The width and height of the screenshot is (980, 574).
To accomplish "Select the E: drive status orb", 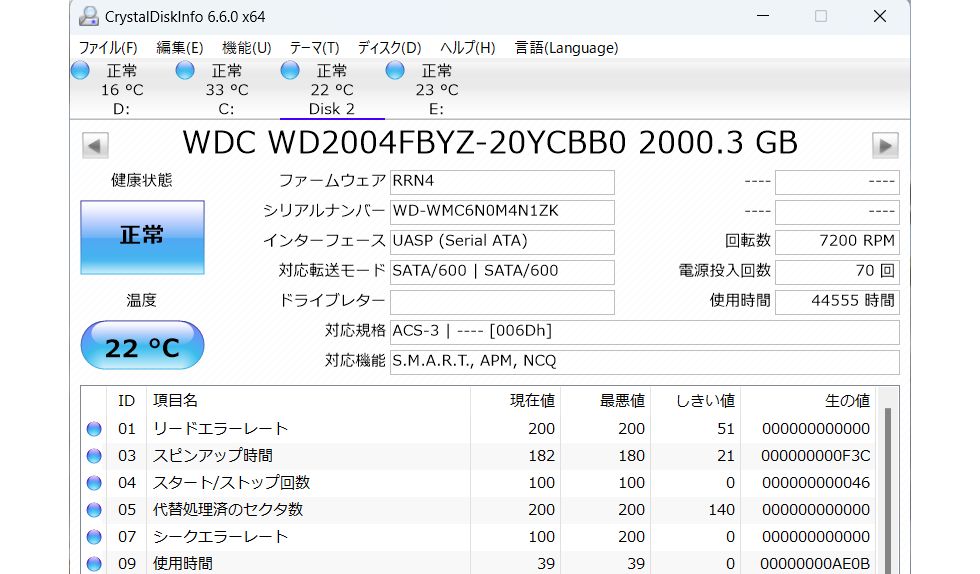I will pos(395,70).
